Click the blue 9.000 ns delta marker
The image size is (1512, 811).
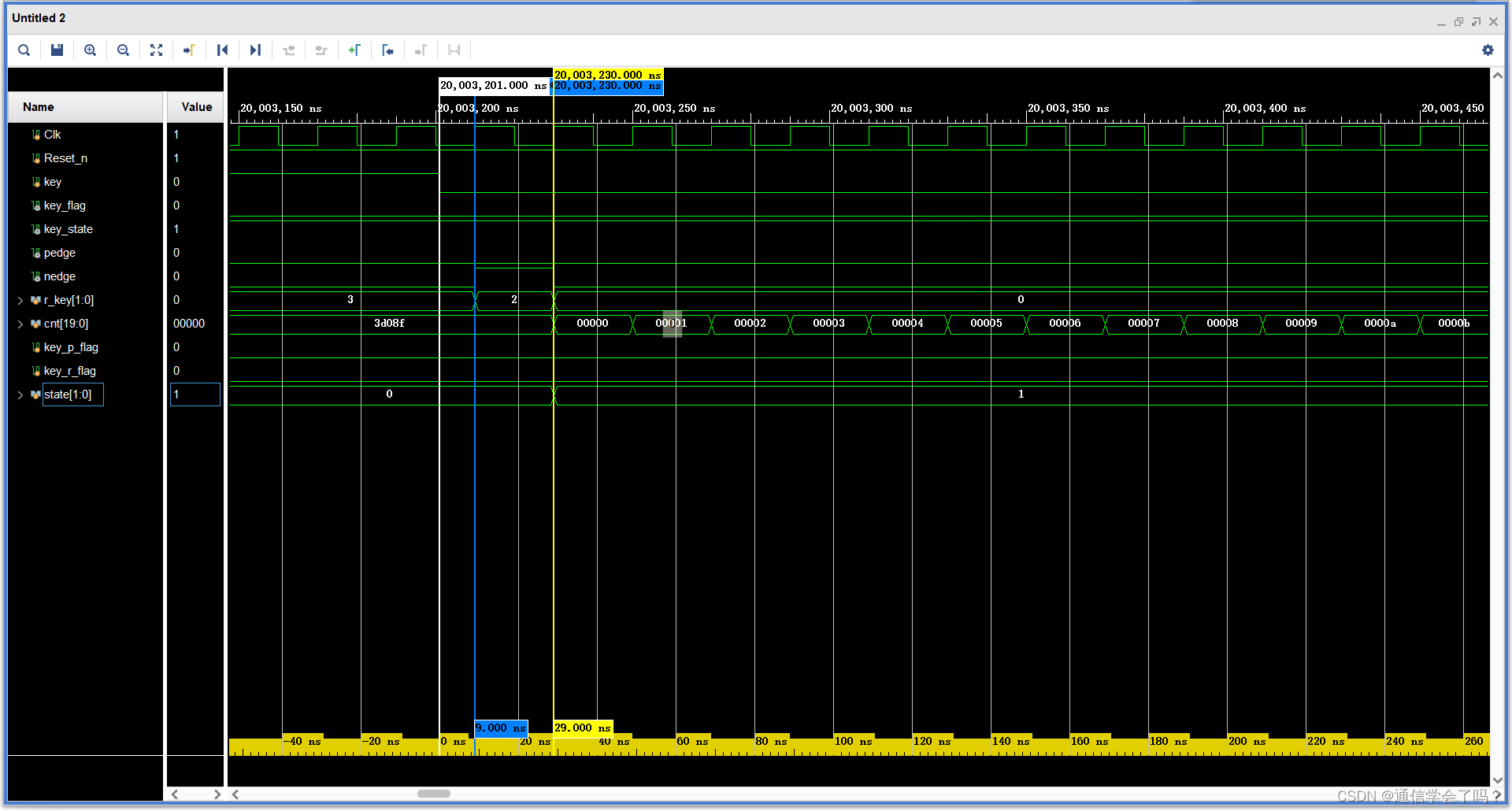pos(501,728)
